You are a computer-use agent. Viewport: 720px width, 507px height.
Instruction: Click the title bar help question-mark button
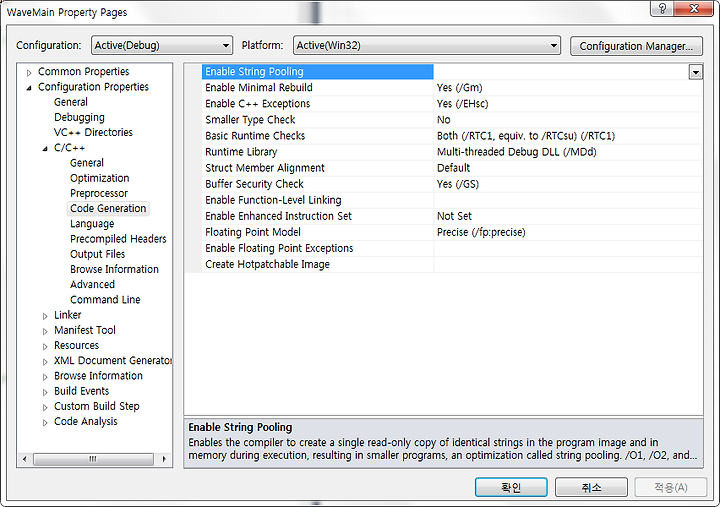point(662,8)
